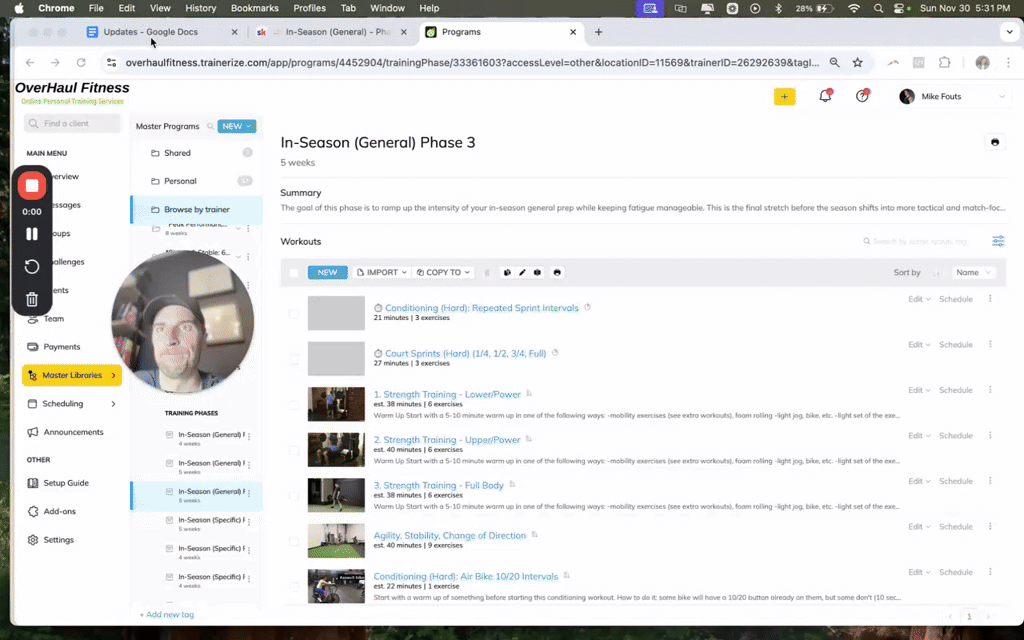Click the pencil edit toolbar icon
Viewport: 1024px width, 640px height.
522,272
